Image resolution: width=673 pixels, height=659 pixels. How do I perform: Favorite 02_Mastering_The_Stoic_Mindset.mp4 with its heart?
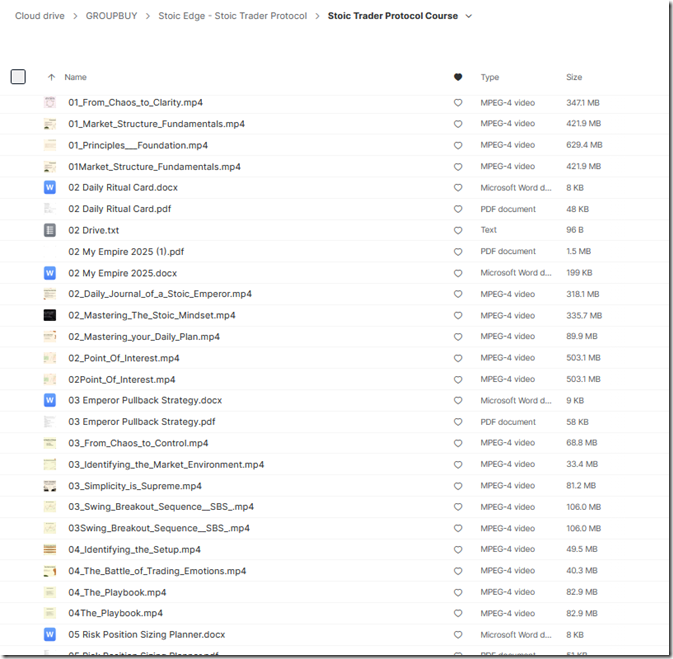[458, 315]
